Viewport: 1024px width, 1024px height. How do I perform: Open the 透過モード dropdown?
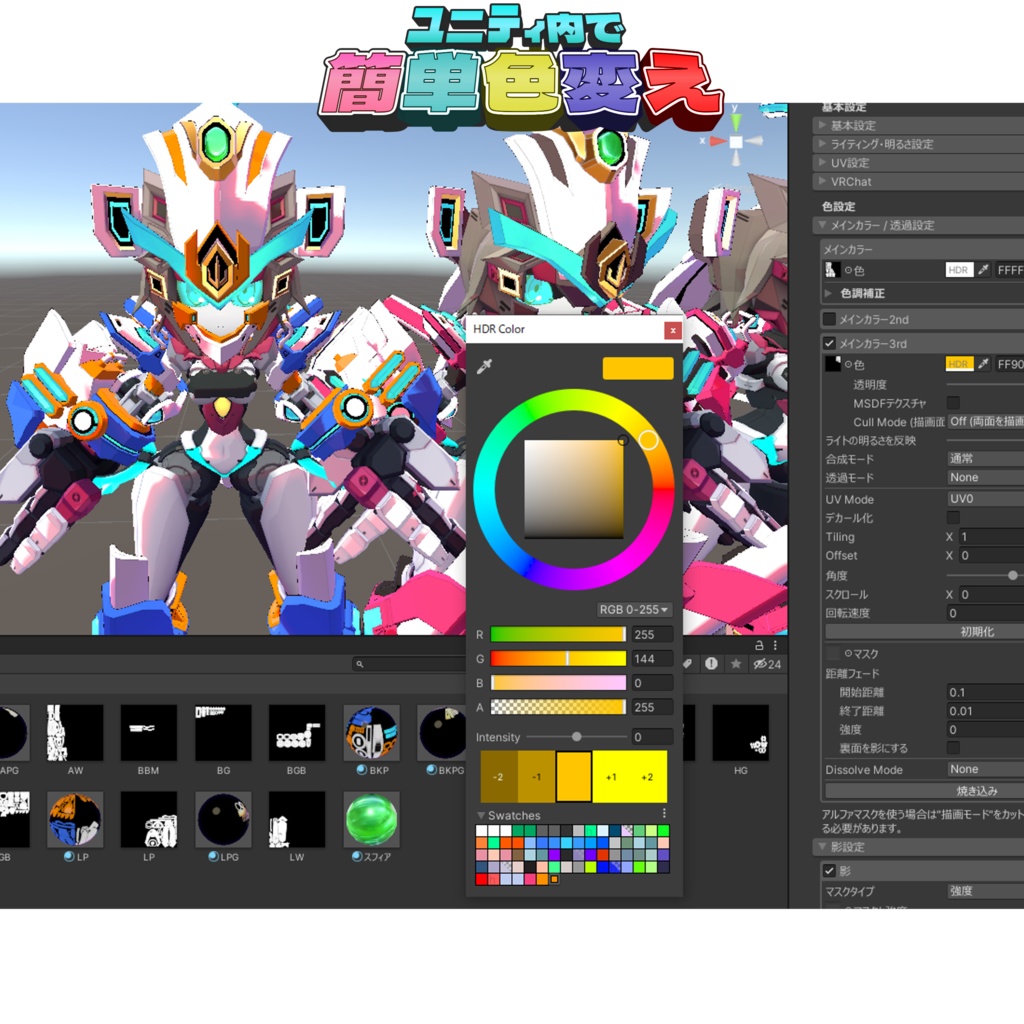[985, 477]
